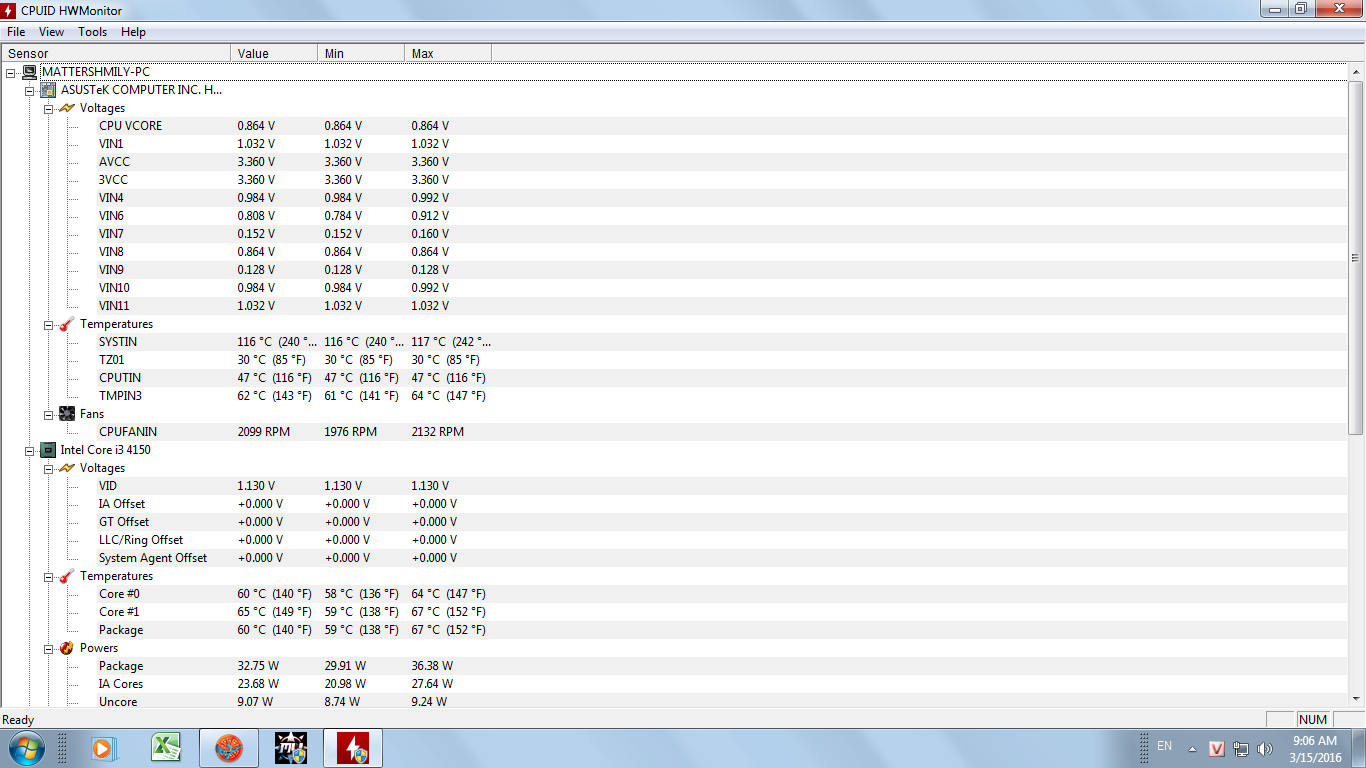This screenshot has width=1366, height=768.
Task: Open the red globe taskbar application
Action: (x=229, y=748)
